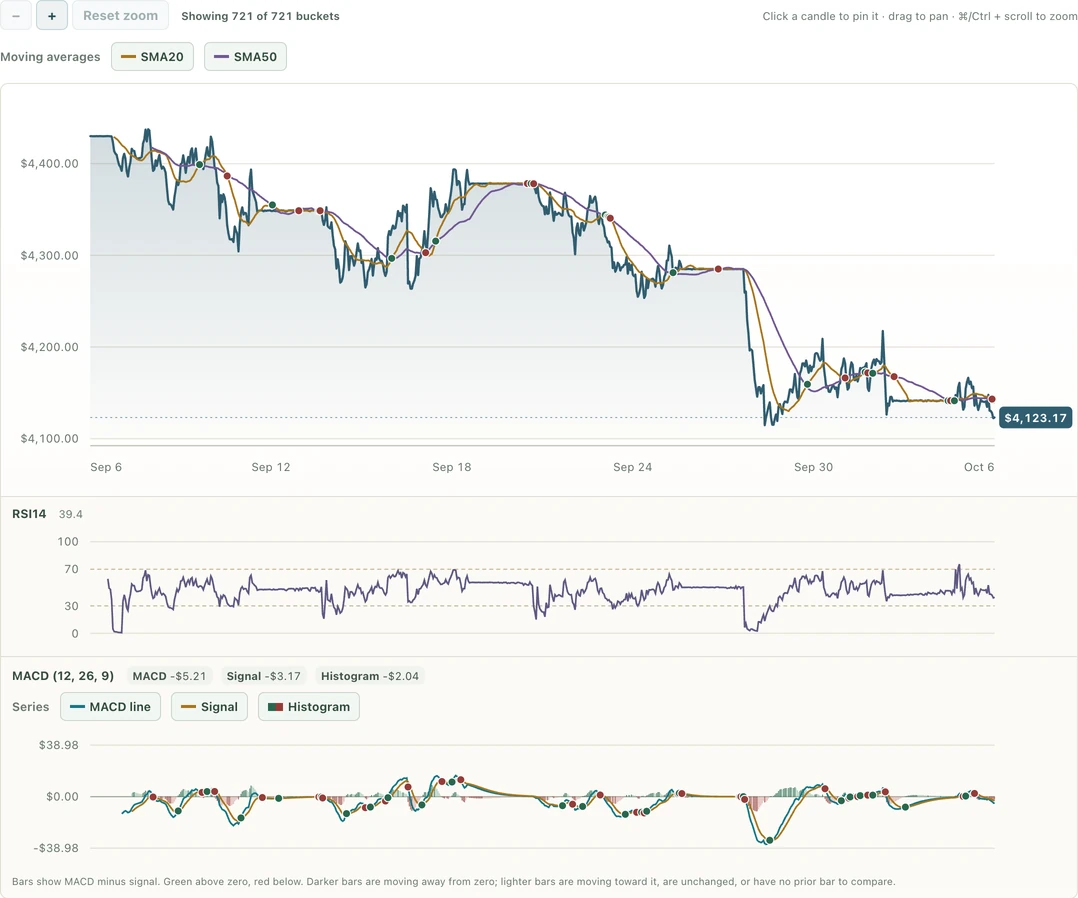Toggle the Signal series
Image resolution: width=1078 pixels, height=898 pixels.
209,707
